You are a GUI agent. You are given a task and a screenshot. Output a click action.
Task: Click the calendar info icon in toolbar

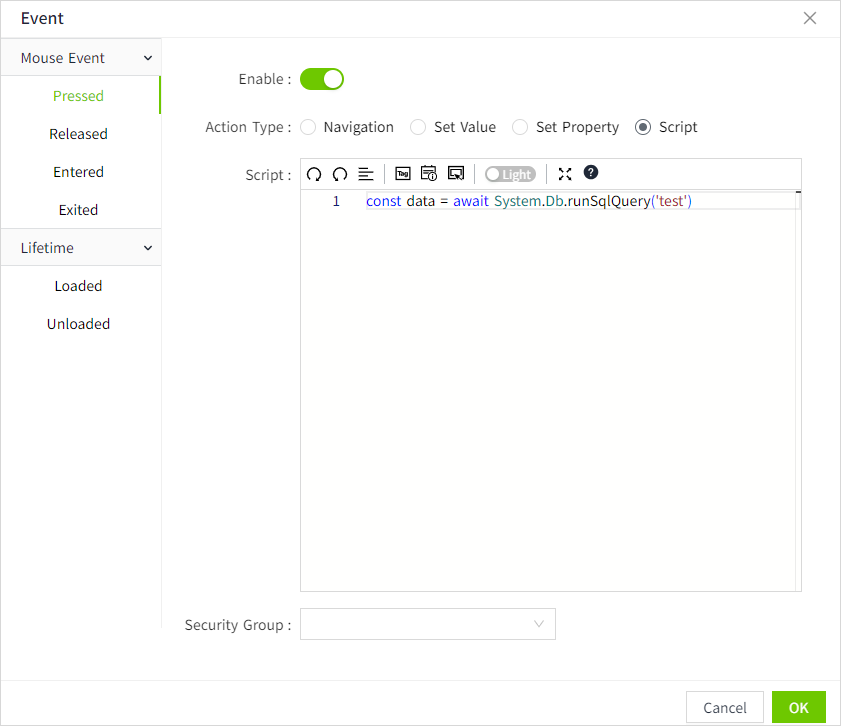(x=429, y=174)
